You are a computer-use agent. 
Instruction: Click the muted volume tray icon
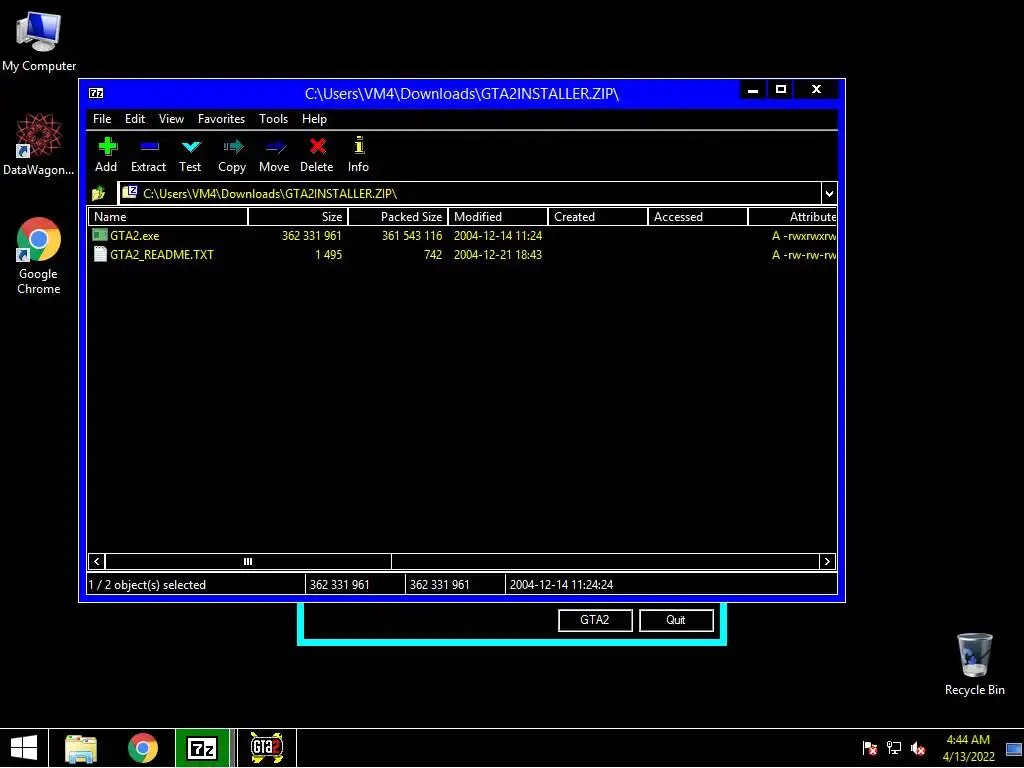[918, 748]
